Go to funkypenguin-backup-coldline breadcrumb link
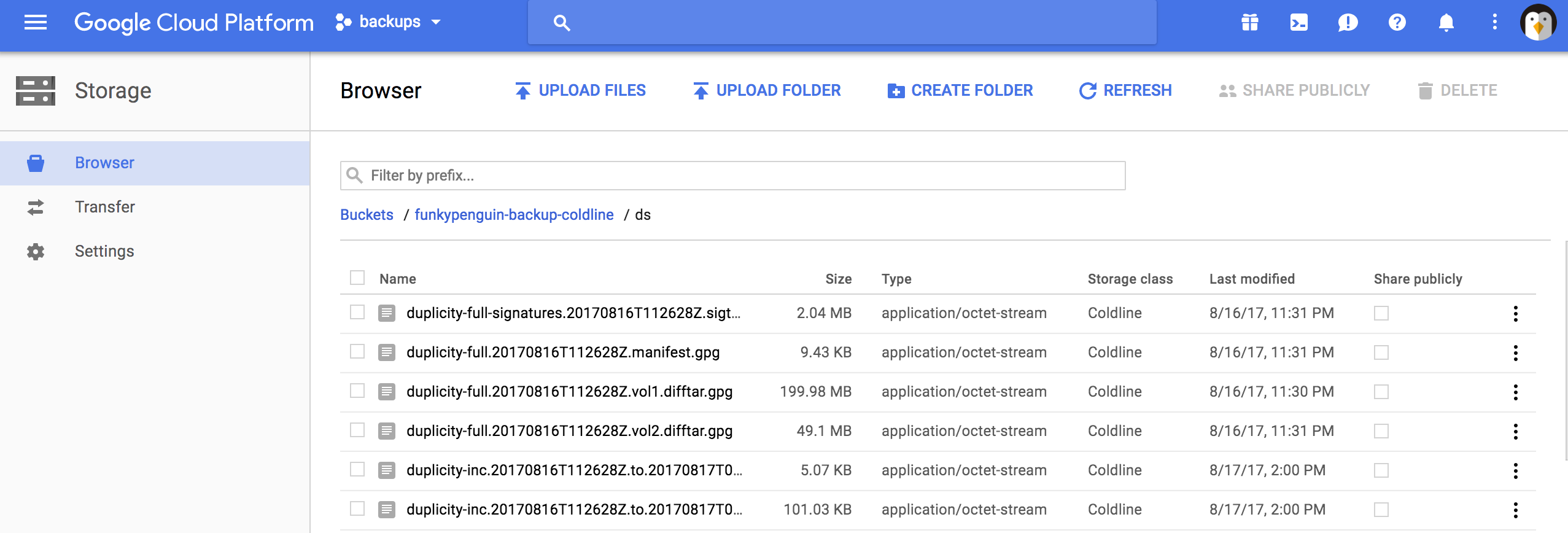 [x=514, y=215]
